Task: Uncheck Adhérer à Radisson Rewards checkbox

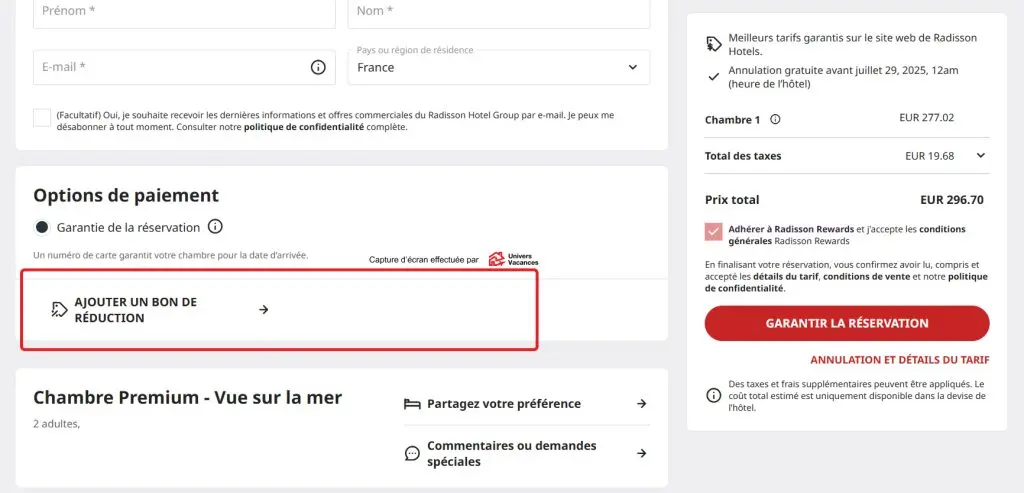Action: (x=713, y=231)
